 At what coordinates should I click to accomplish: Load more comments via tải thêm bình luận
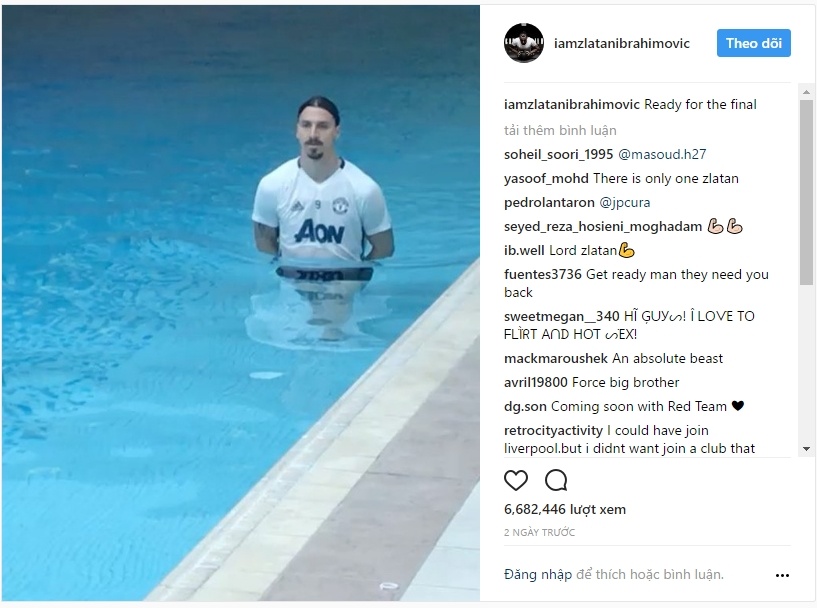tap(560, 130)
